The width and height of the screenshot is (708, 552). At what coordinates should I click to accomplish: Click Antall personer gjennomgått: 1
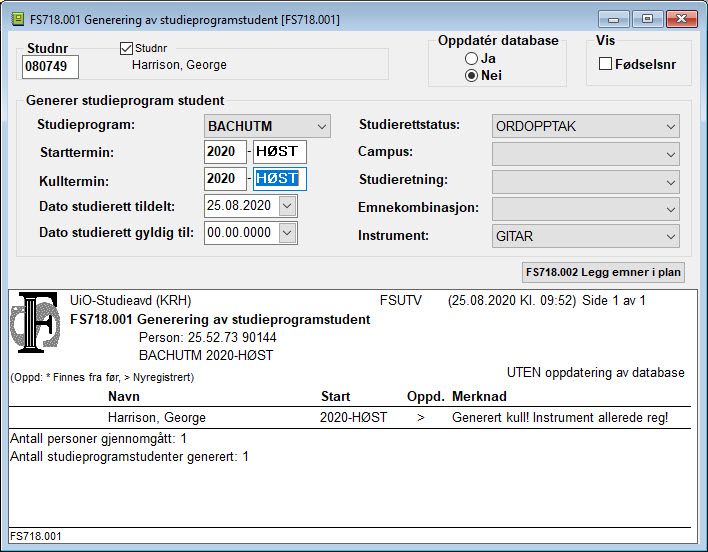(98, 439)
